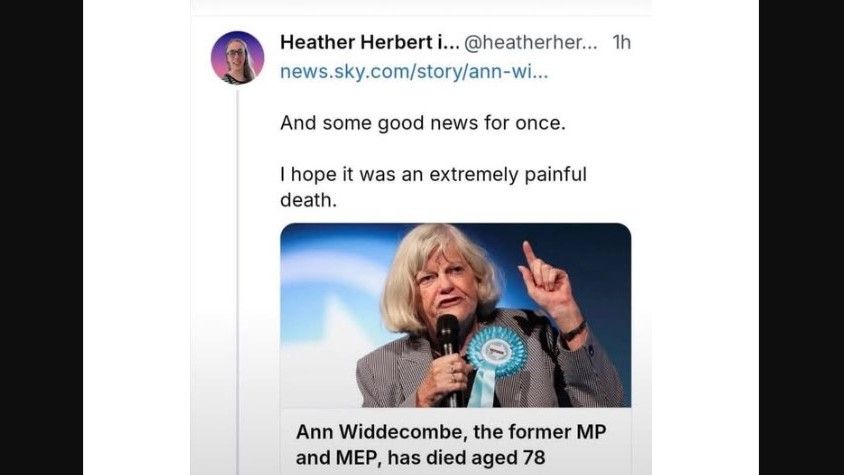The width and height of the screenshot is (844, 475).
Task: Click the blue rosette in the photo
Action: (496, 353)
